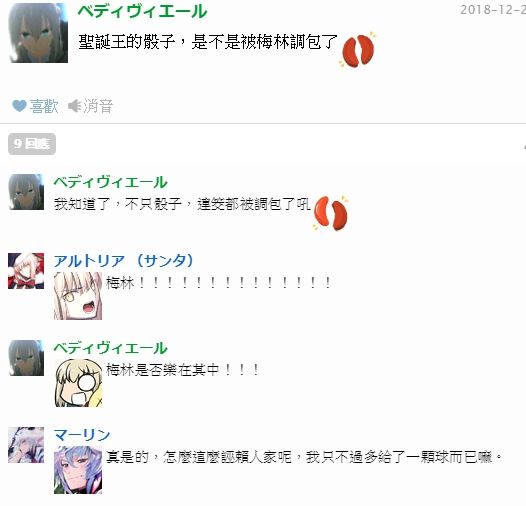Image resolution: width=526 pixels, height=506 pixels.
Task: Click the マーリン user avatar
Action: pyautogui.click(x=26, y=445)
